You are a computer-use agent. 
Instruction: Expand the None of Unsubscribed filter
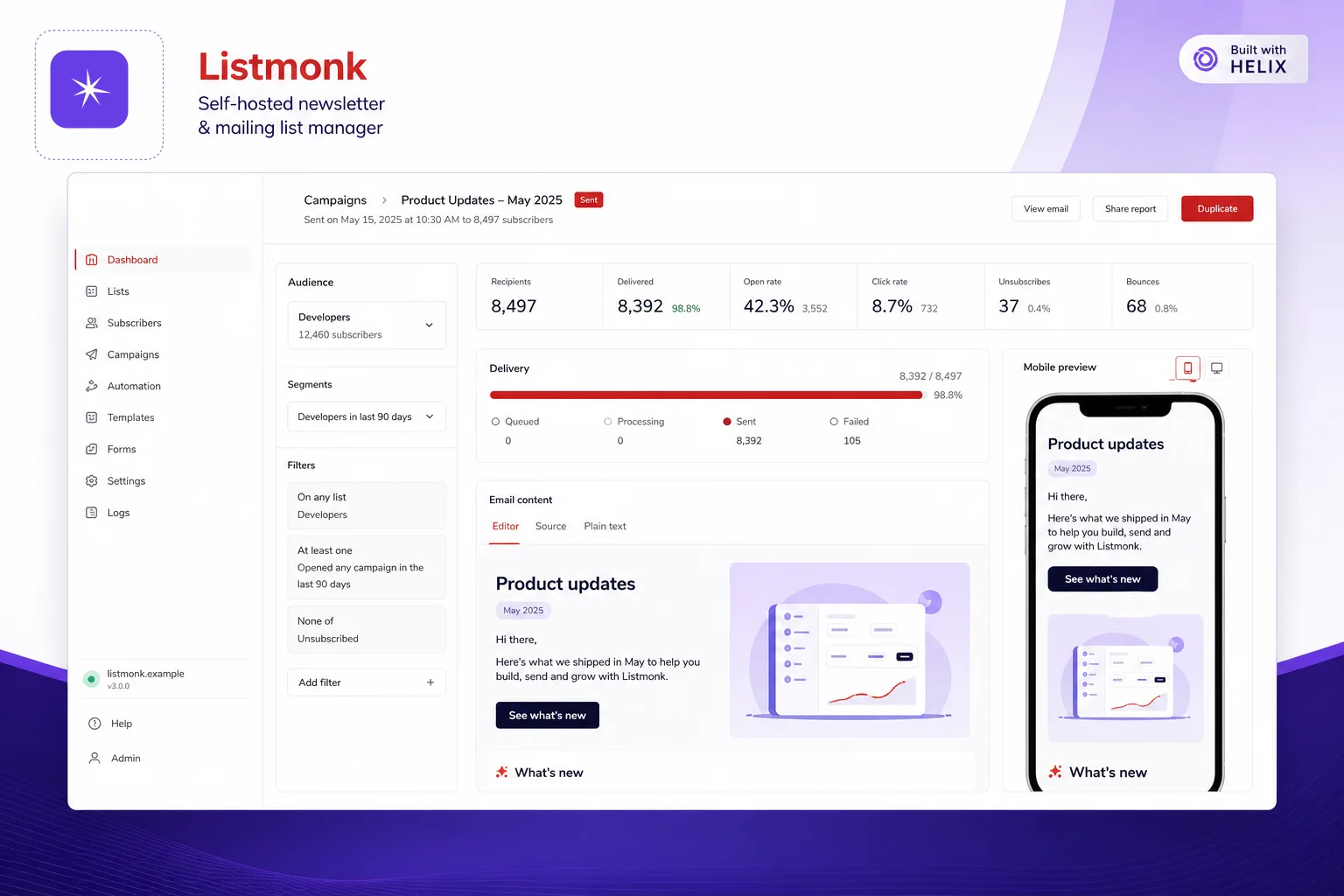point(367,630)
